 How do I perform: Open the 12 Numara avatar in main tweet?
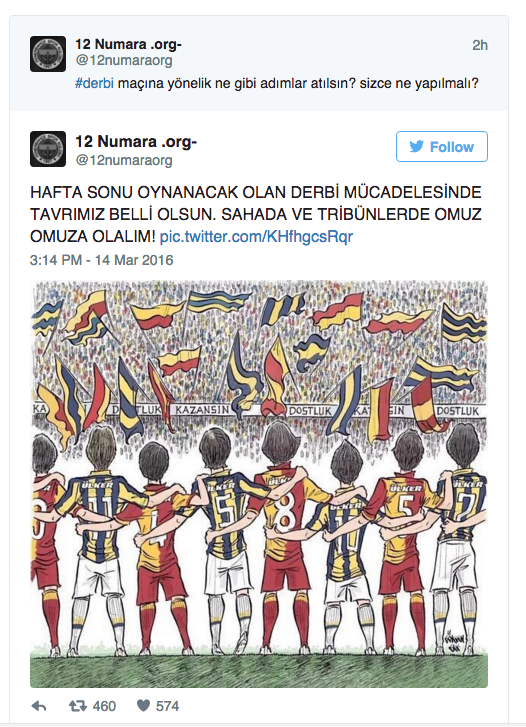(48, 149)
